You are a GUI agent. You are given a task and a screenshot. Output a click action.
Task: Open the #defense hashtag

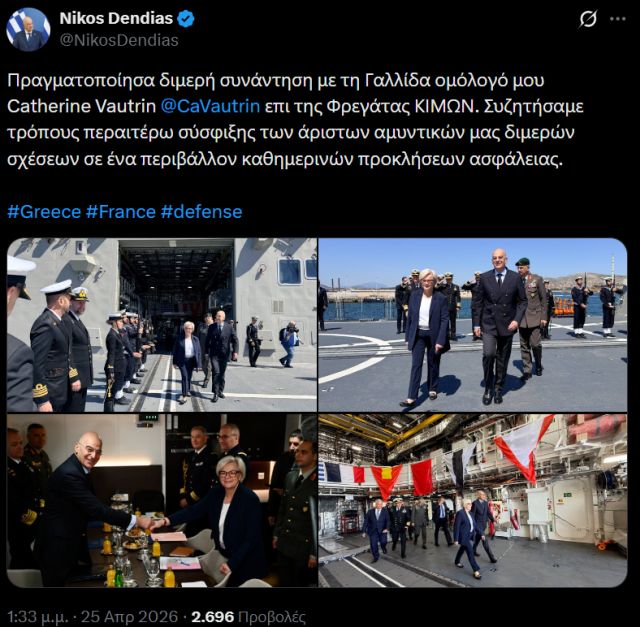coord(202,212)
